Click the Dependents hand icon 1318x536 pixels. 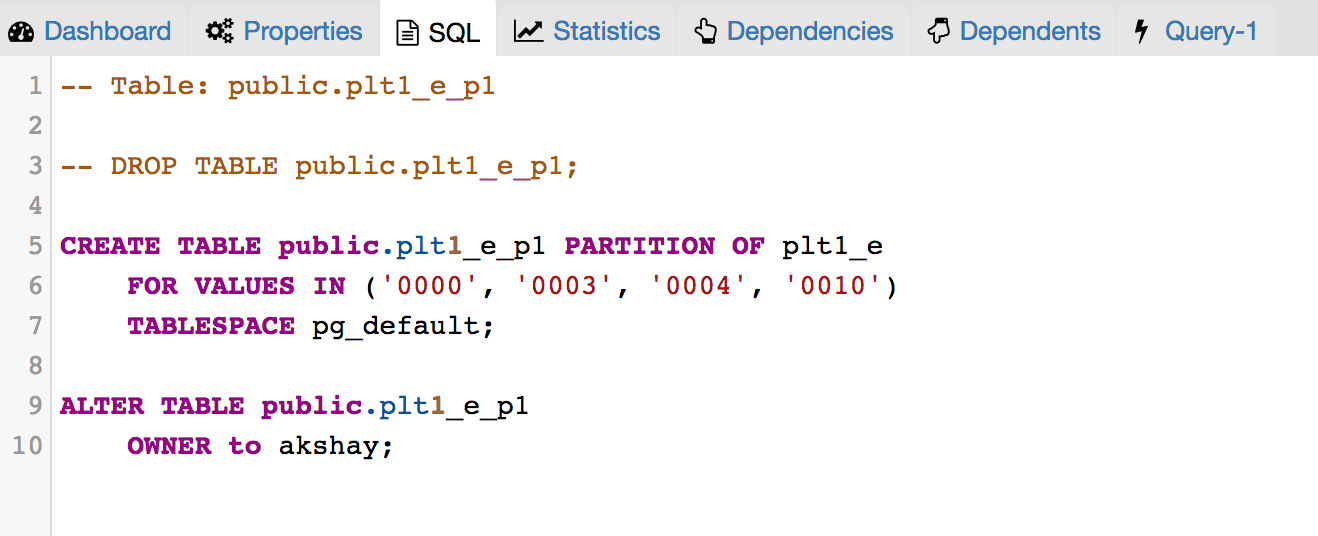coord(938,32)
